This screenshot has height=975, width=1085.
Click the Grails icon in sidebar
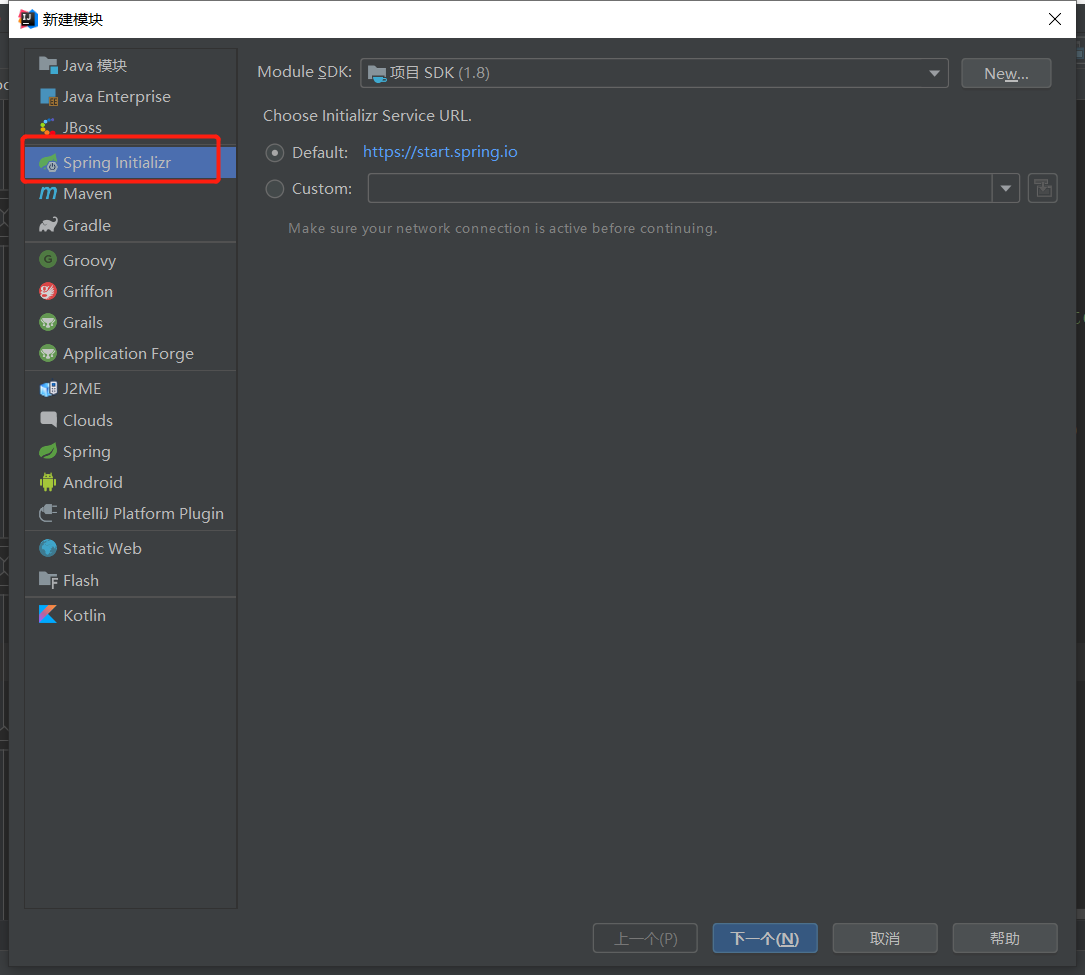click(x=48, y=322)
